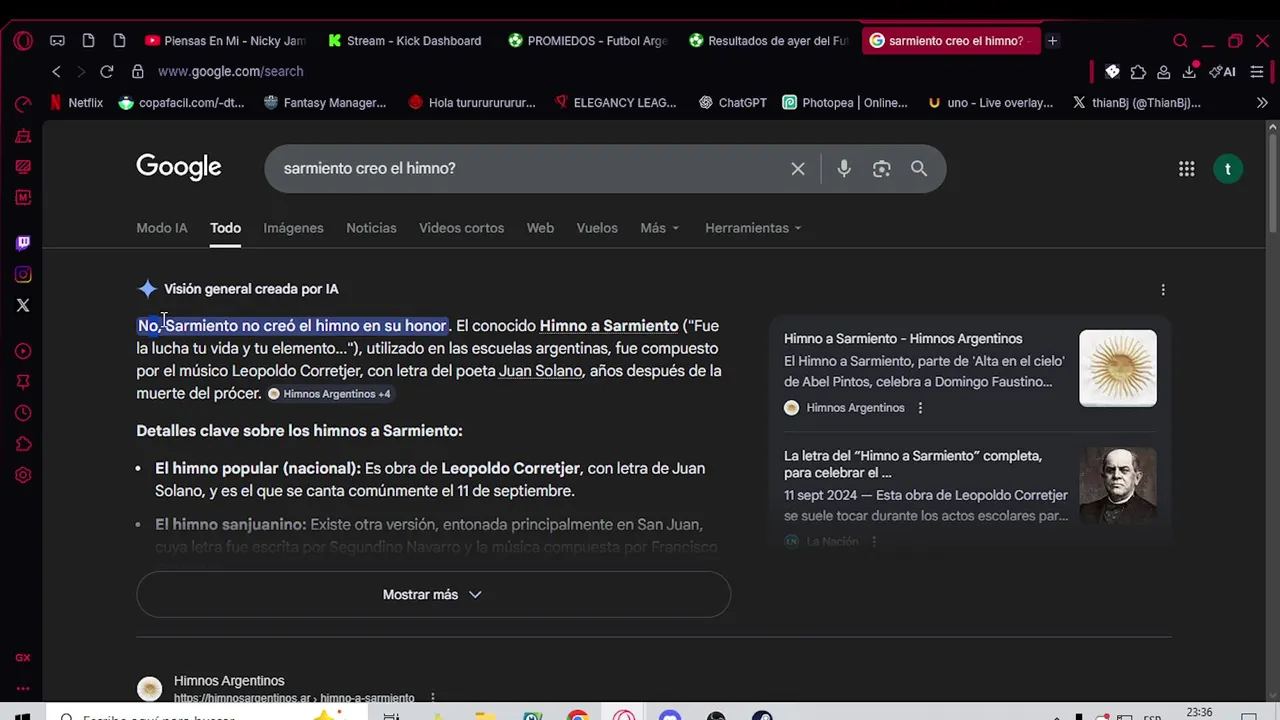Image resolution: width=1280 pixels, height=720 pixels.
Task: Open Fantasy Manager bookmark
Action: 325,102
